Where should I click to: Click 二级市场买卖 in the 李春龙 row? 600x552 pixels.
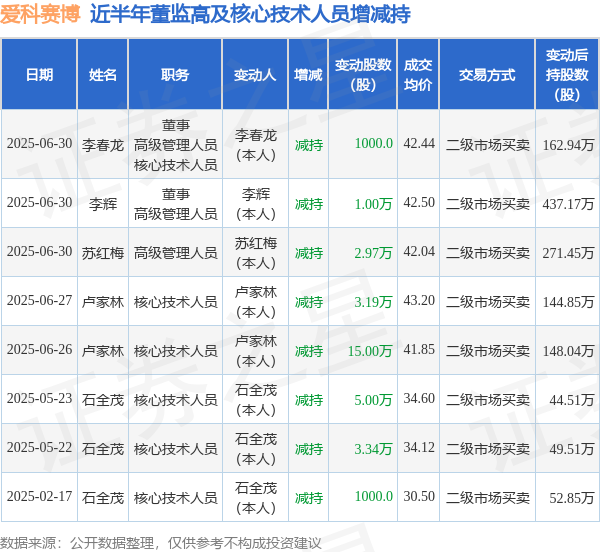[x=488, y=145]
